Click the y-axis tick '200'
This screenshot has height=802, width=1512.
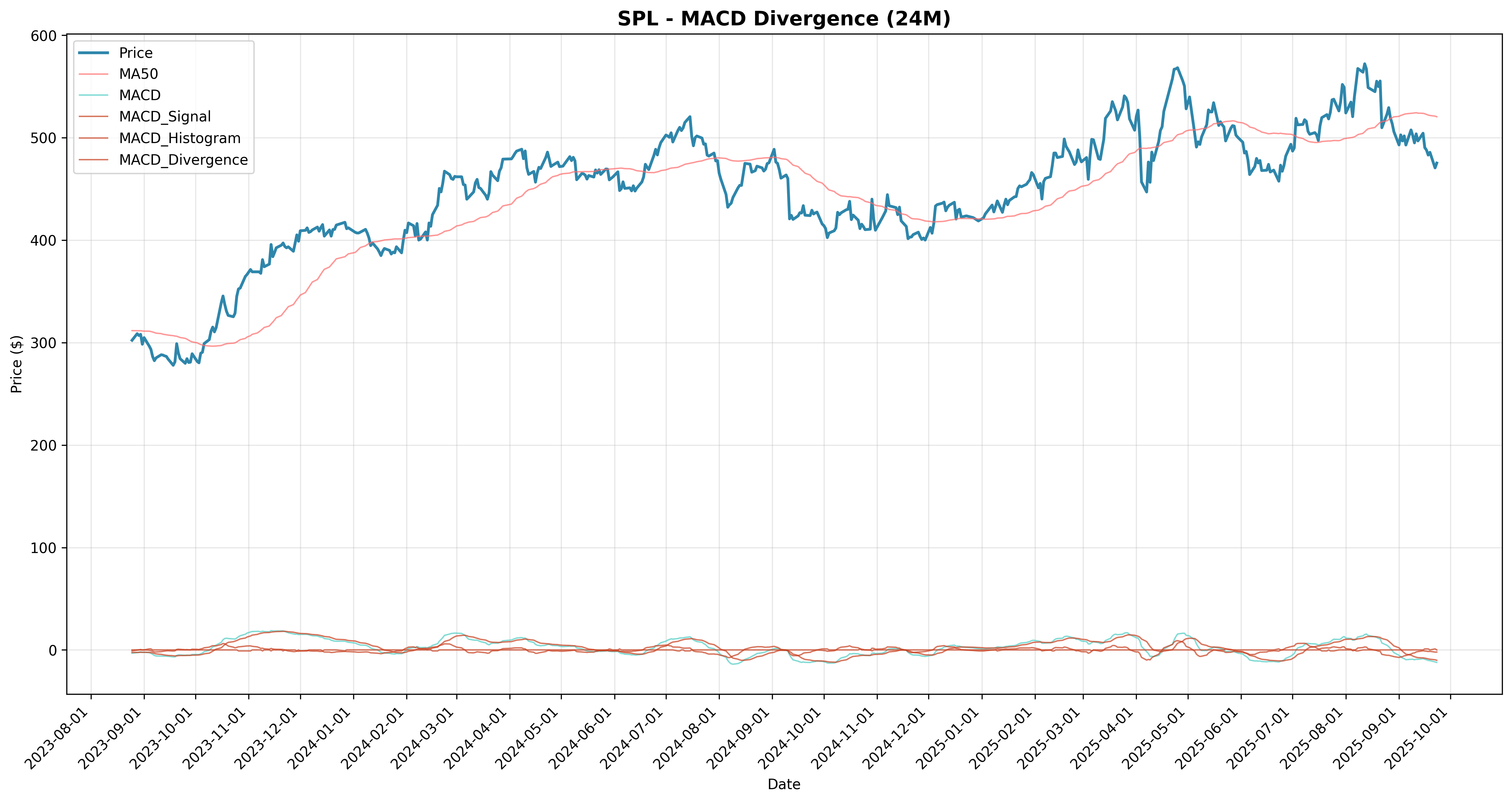click(x=43, y=445)
